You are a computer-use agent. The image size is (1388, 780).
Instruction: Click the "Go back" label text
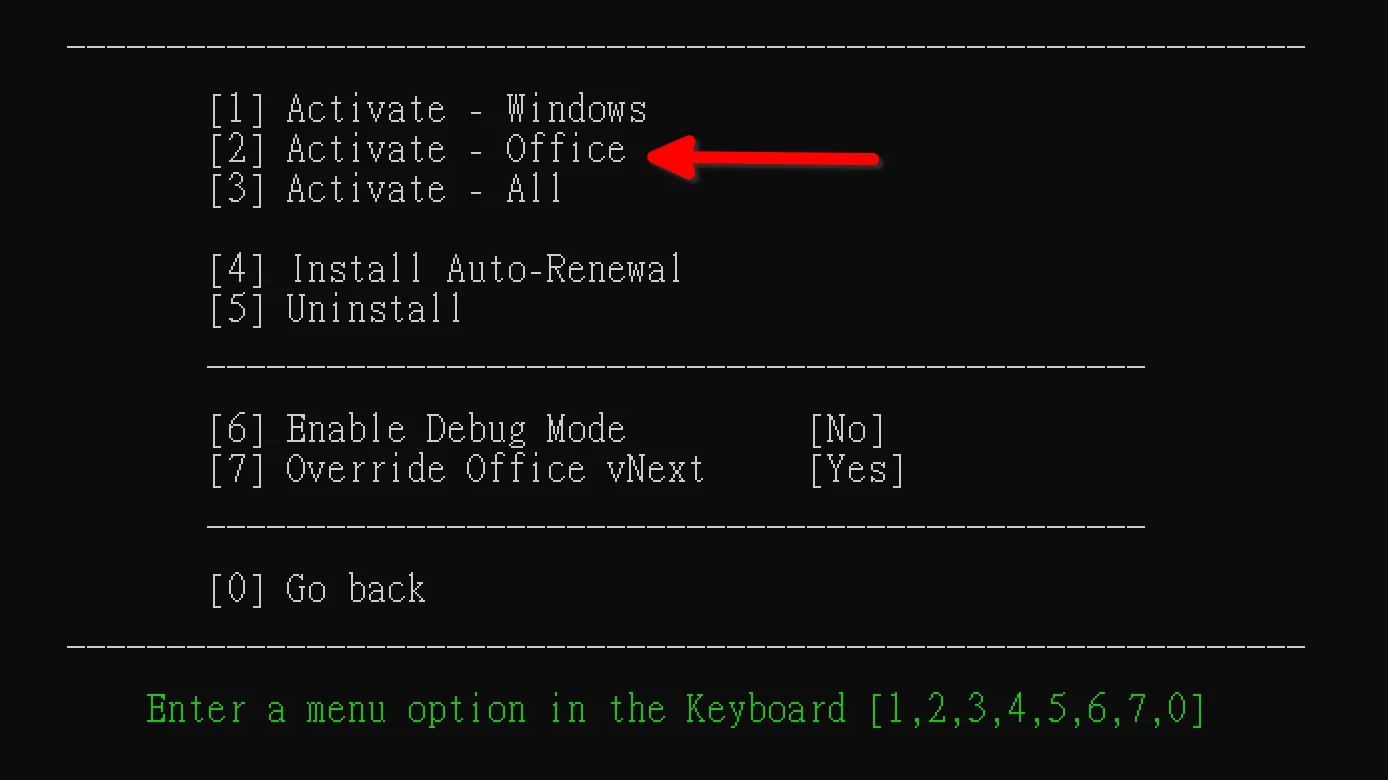coord(356,589)
